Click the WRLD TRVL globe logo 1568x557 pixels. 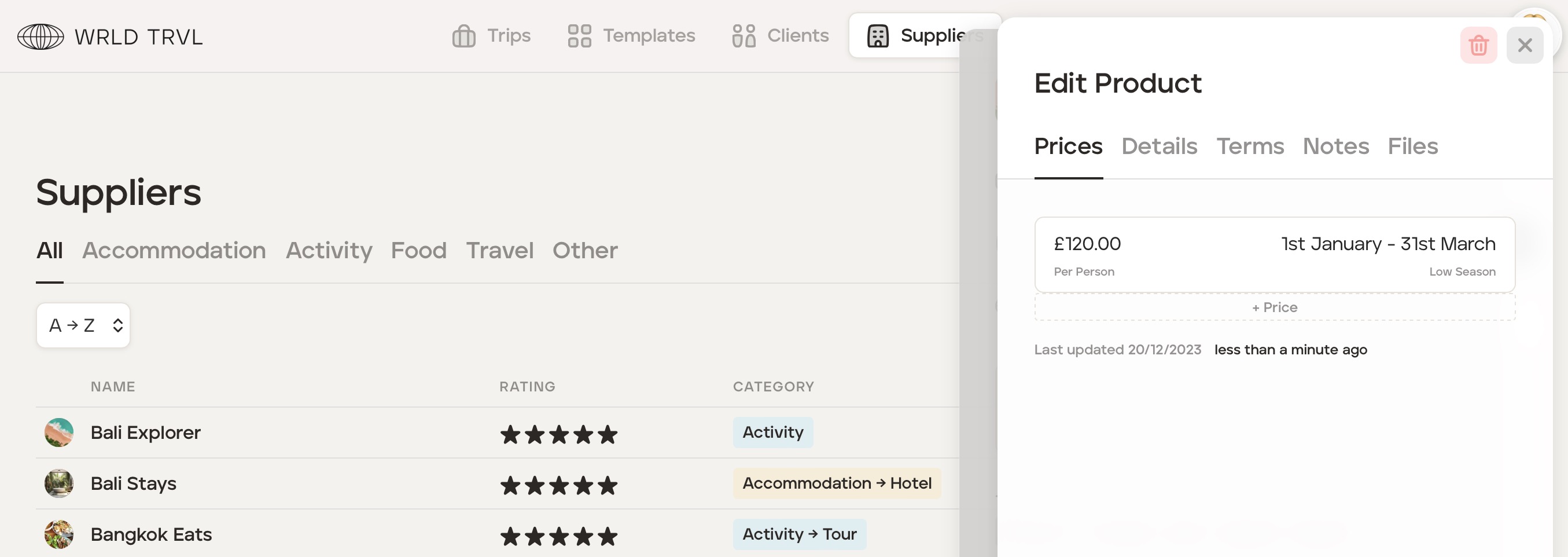[x=40, y=36]
